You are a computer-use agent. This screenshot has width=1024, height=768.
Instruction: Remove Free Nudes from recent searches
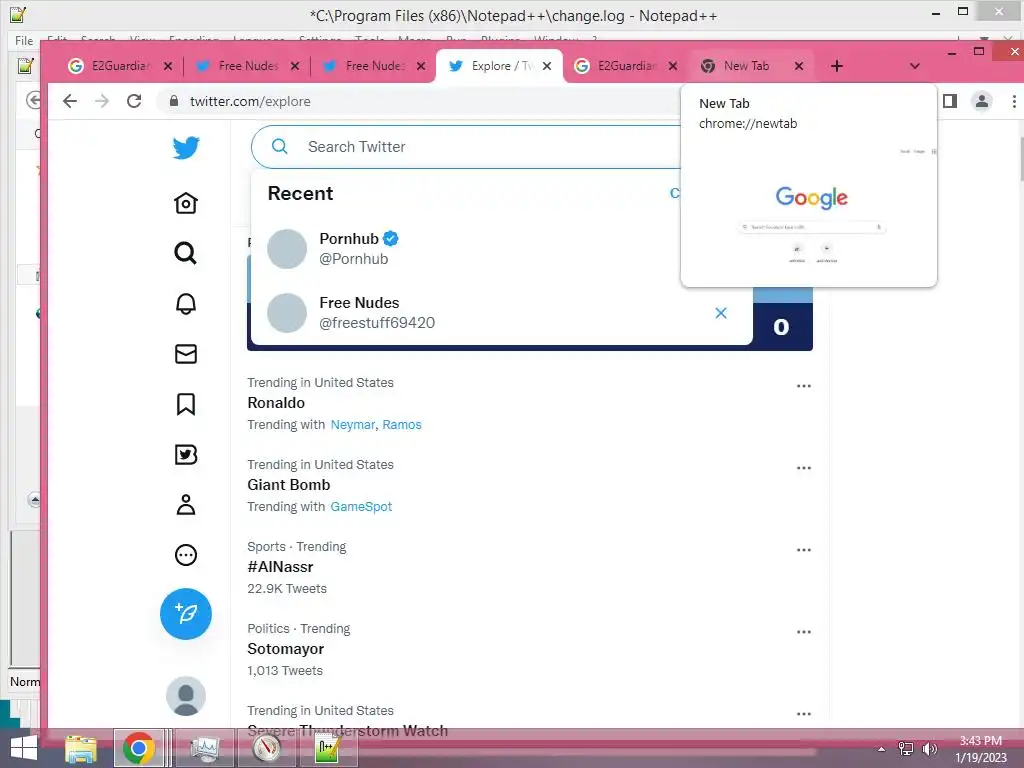pyautogui.click(x=721, y=313)
